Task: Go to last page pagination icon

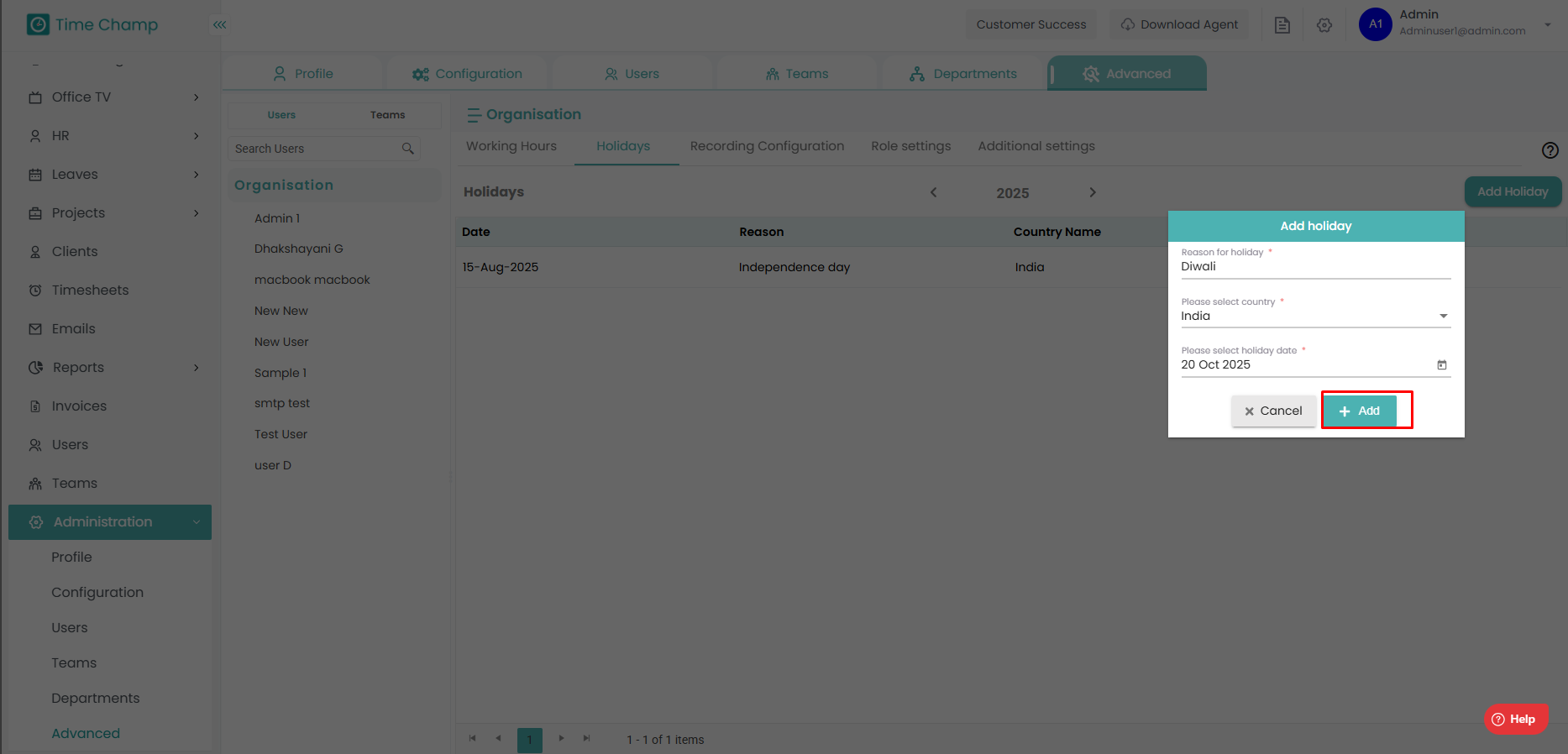Action: click(x=587, y=739)
